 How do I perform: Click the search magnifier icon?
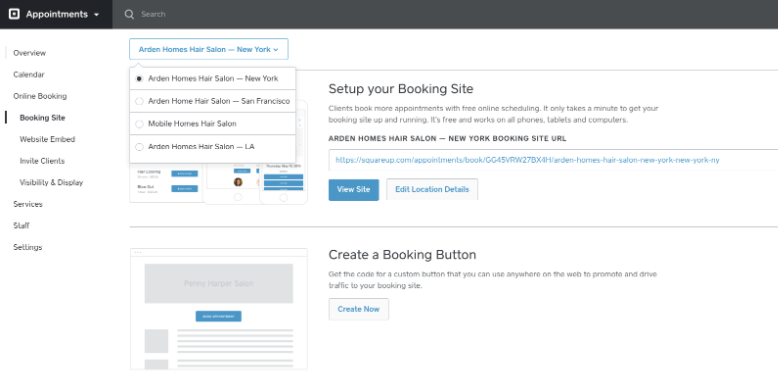pos(130,14)
